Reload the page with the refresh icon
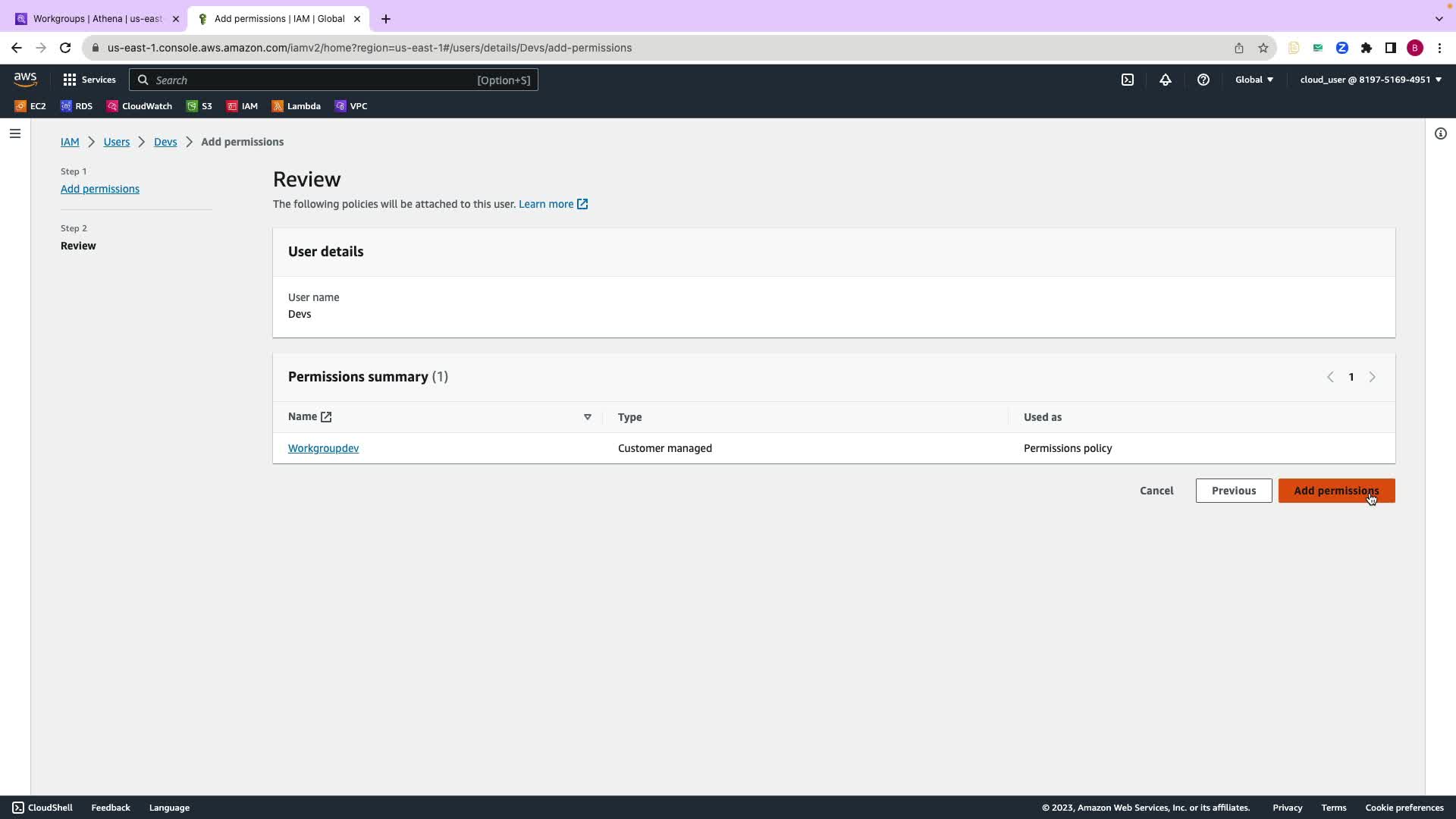Image resolution: width=1456 pixels, height=819 pixels. pyautogui.click(x=65, y=48)
